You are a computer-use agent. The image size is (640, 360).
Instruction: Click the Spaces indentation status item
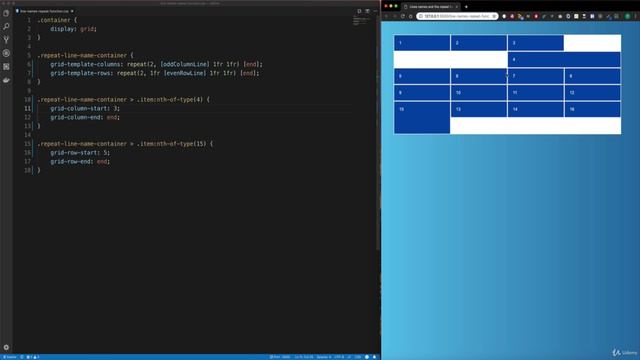324,357
